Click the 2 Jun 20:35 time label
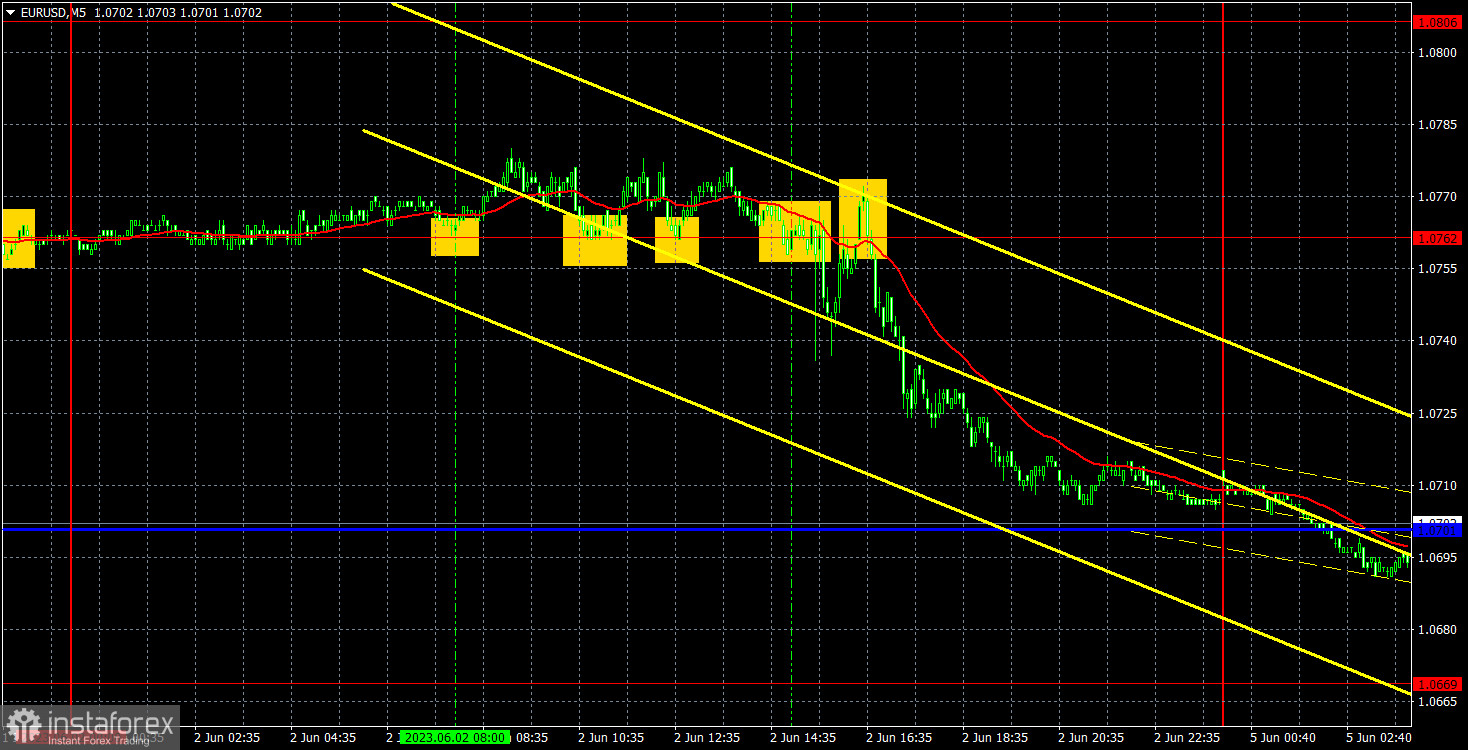The width and height of the screenshot is (1468, 750). click(x=1093, y=737)
